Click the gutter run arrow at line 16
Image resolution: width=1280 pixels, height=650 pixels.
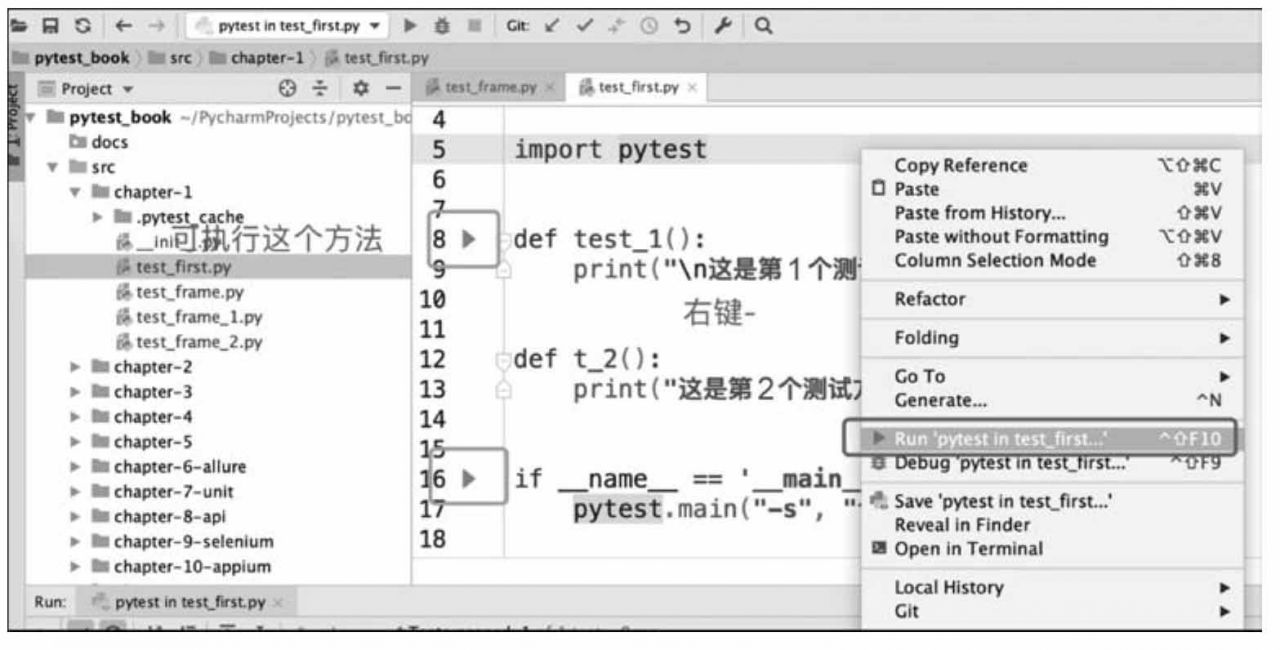(x=468, y=479)
